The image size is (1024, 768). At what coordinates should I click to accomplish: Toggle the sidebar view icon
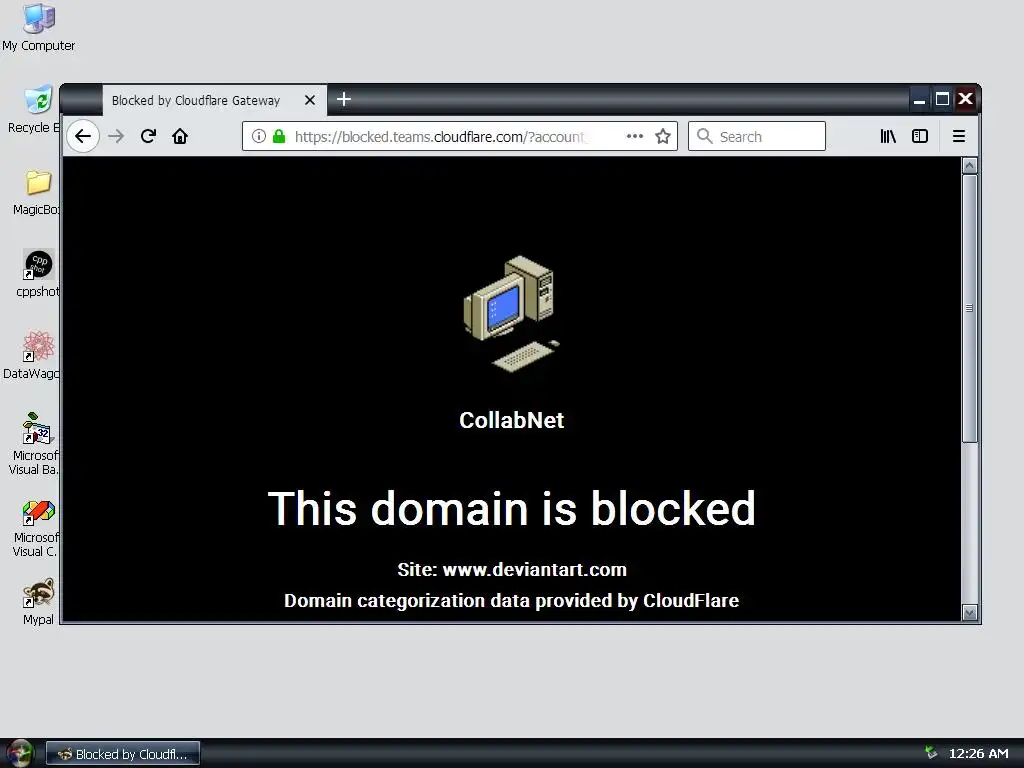pyautogui.click(x=920, y=136)
